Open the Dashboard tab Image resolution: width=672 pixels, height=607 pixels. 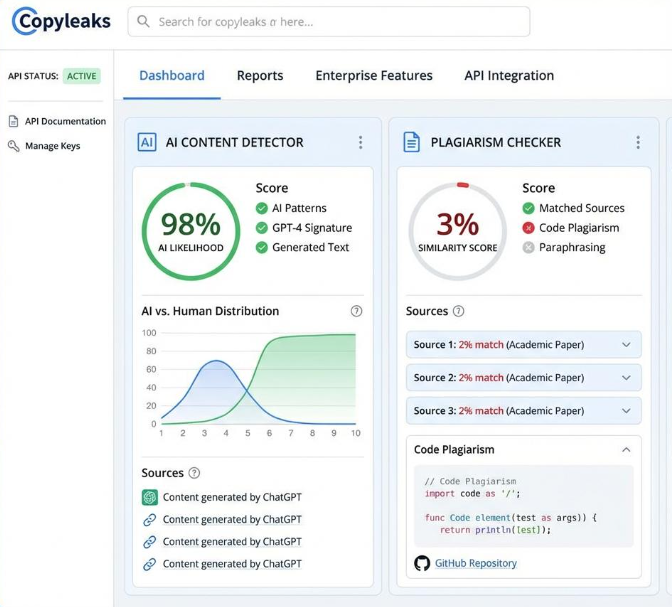pyautogui.click(x=172, y=75)
